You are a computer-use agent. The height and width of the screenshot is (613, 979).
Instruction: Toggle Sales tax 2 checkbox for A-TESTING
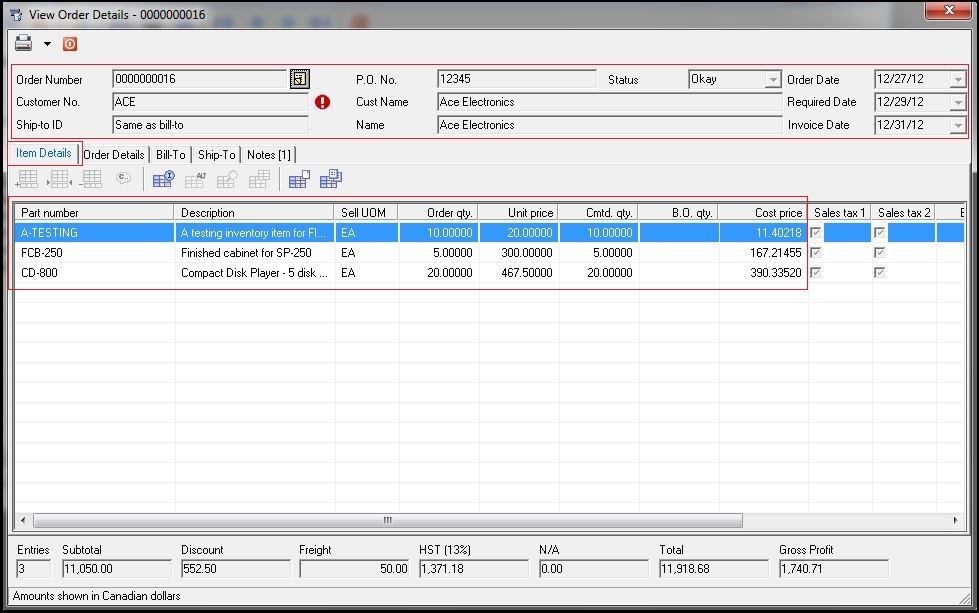coord(879,233)
